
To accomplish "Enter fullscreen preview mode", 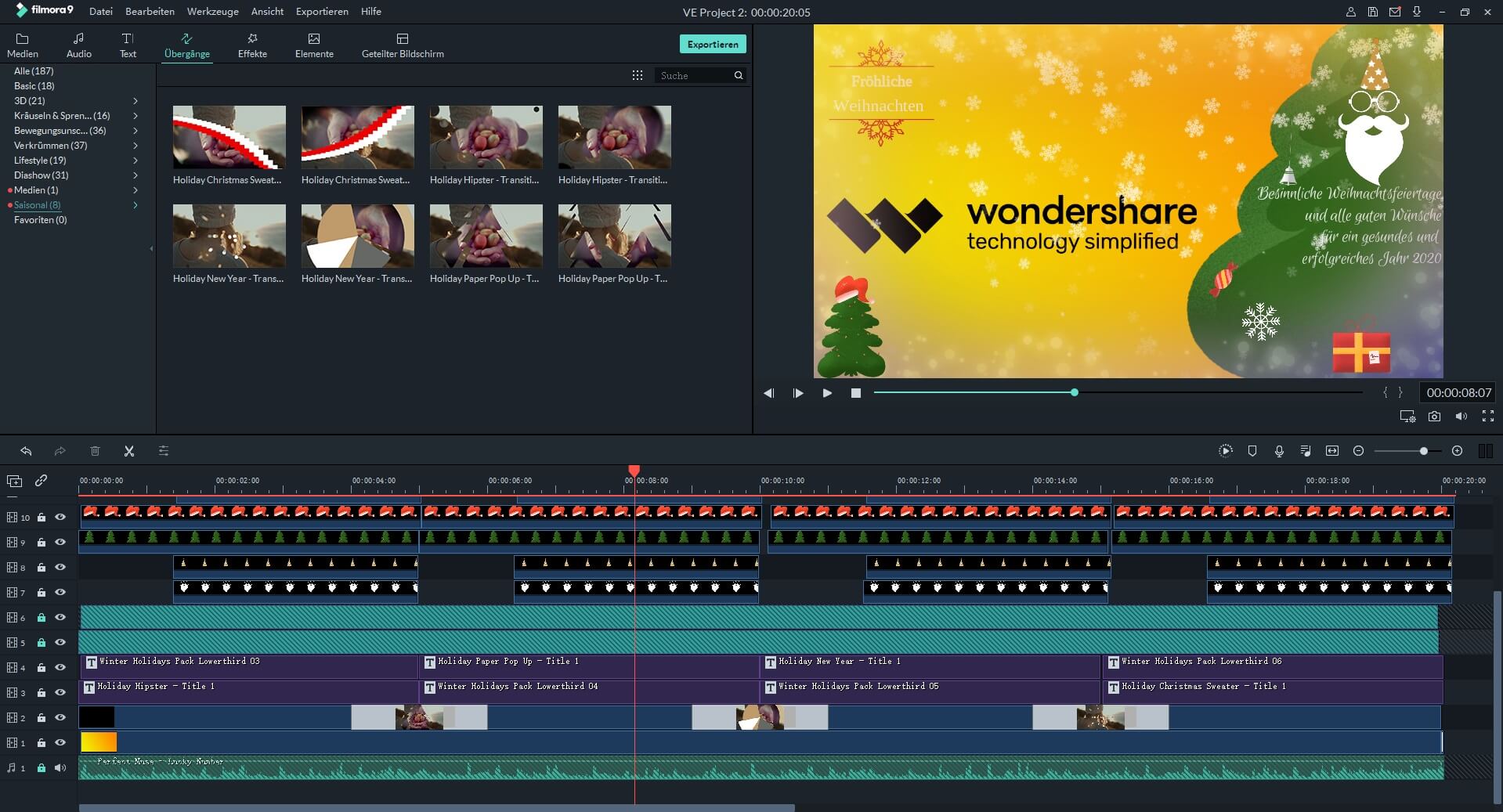I will click(x=1488, y=417).
